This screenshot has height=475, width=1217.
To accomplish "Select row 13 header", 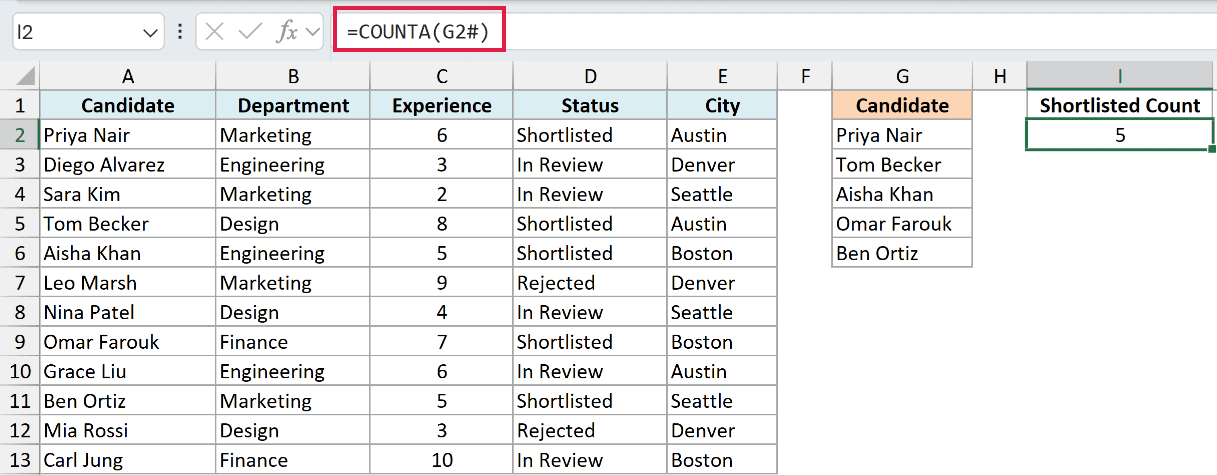I will pyautogui.click(x=20, y=460).
